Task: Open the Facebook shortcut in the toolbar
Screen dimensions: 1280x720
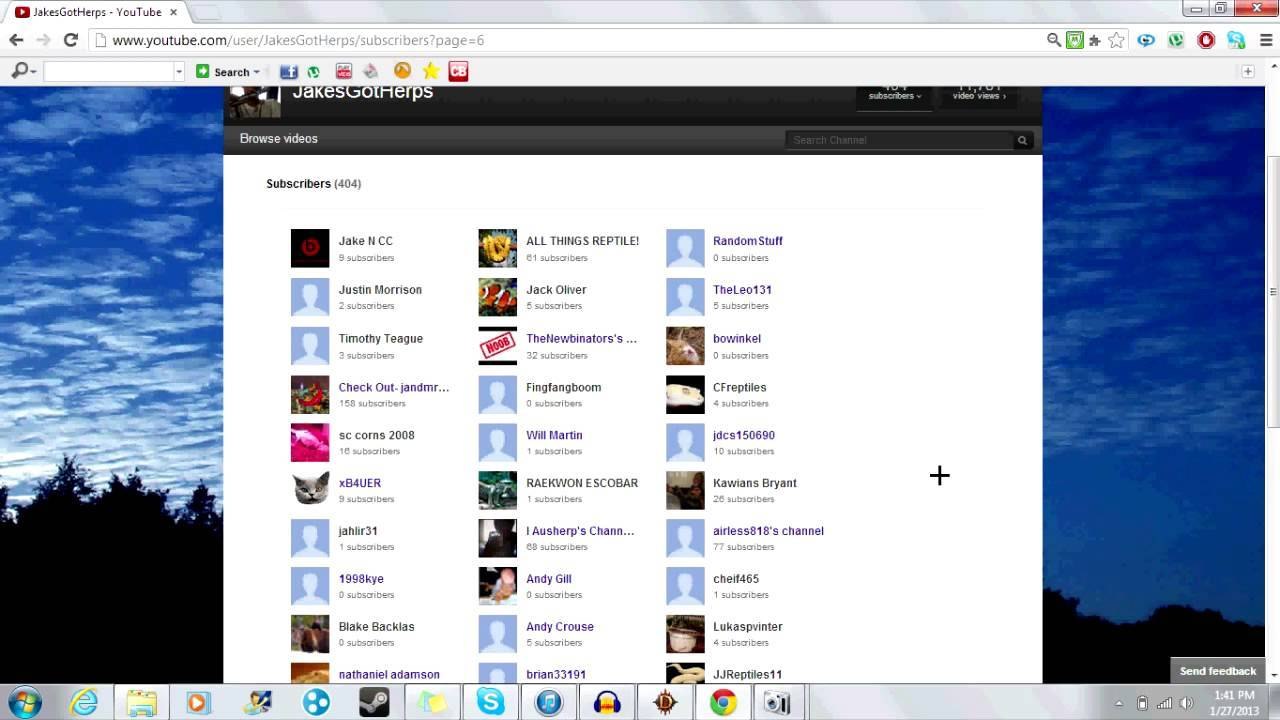Action: pos(289,71)
